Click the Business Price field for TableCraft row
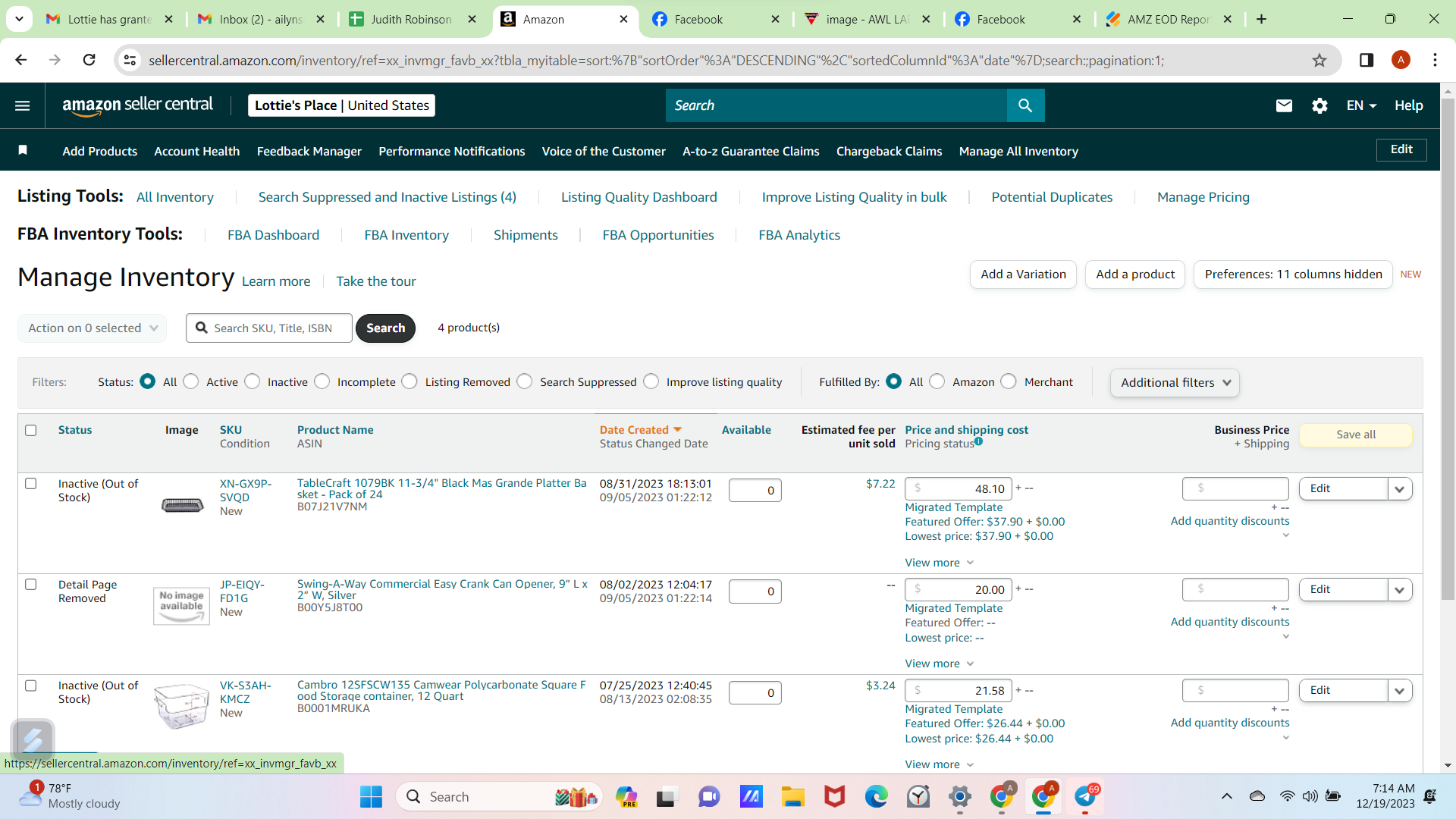Image resolution: width=1456 pixels, height=819 pixels. (x=1235, y=488)
